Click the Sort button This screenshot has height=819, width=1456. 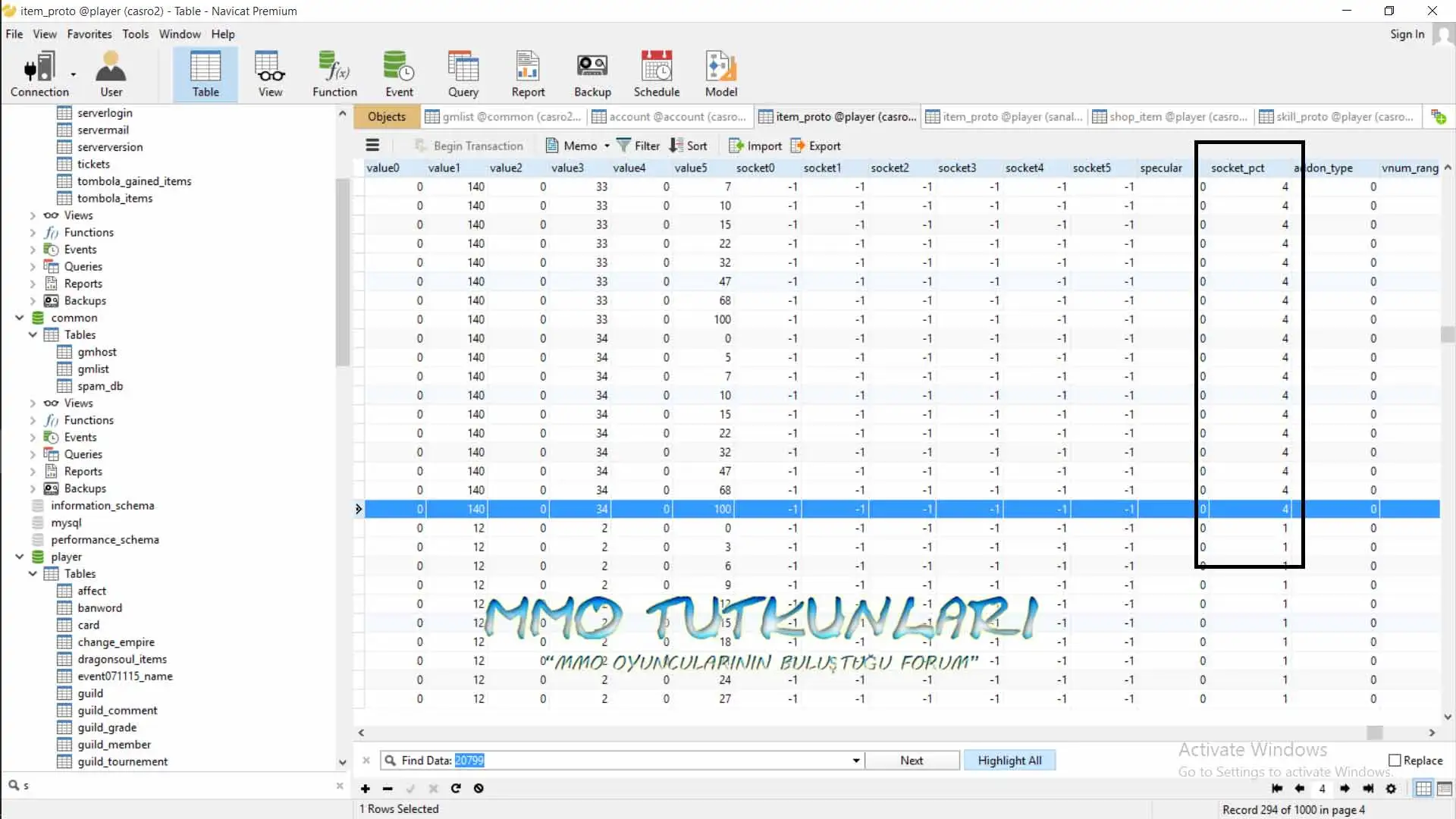(689, 146)
